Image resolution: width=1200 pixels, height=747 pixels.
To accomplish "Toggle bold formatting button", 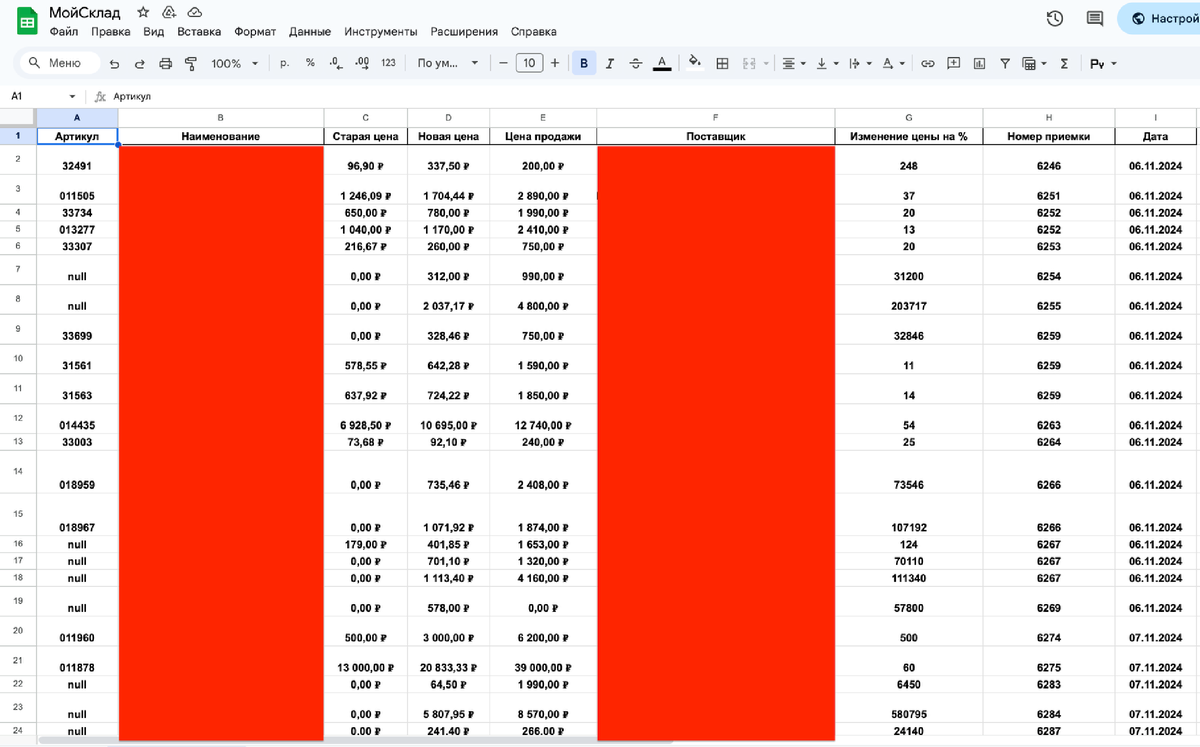I will coord(583,63).
